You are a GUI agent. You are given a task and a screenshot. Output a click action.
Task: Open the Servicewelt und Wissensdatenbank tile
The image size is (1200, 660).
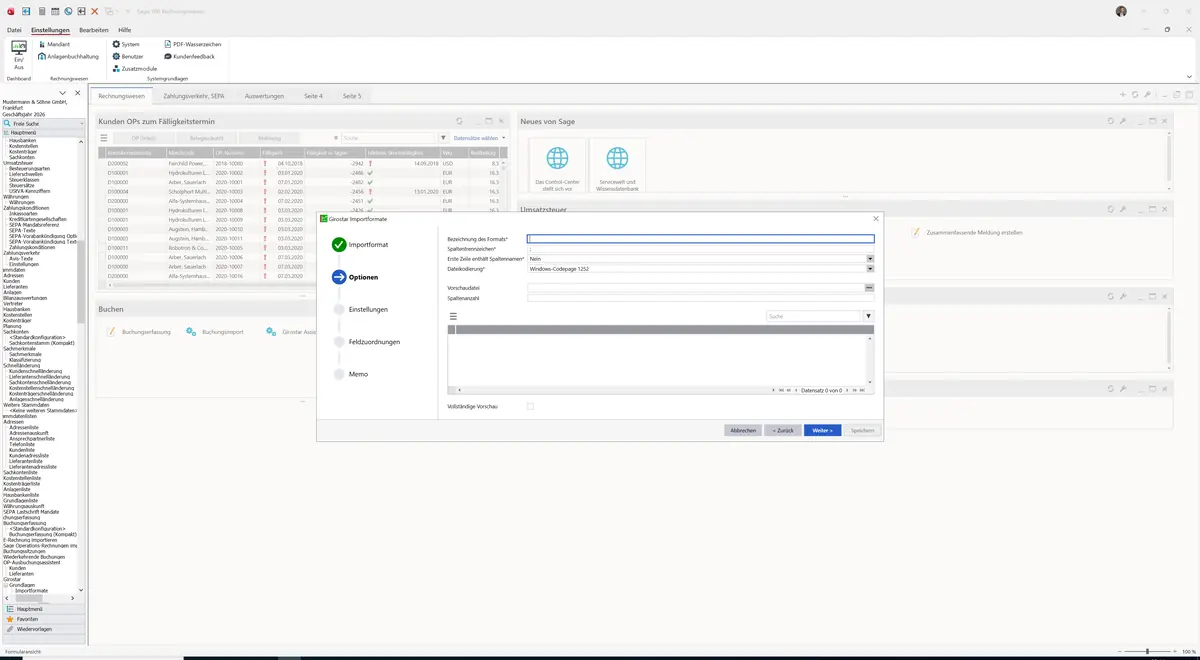tap(618, 166)
